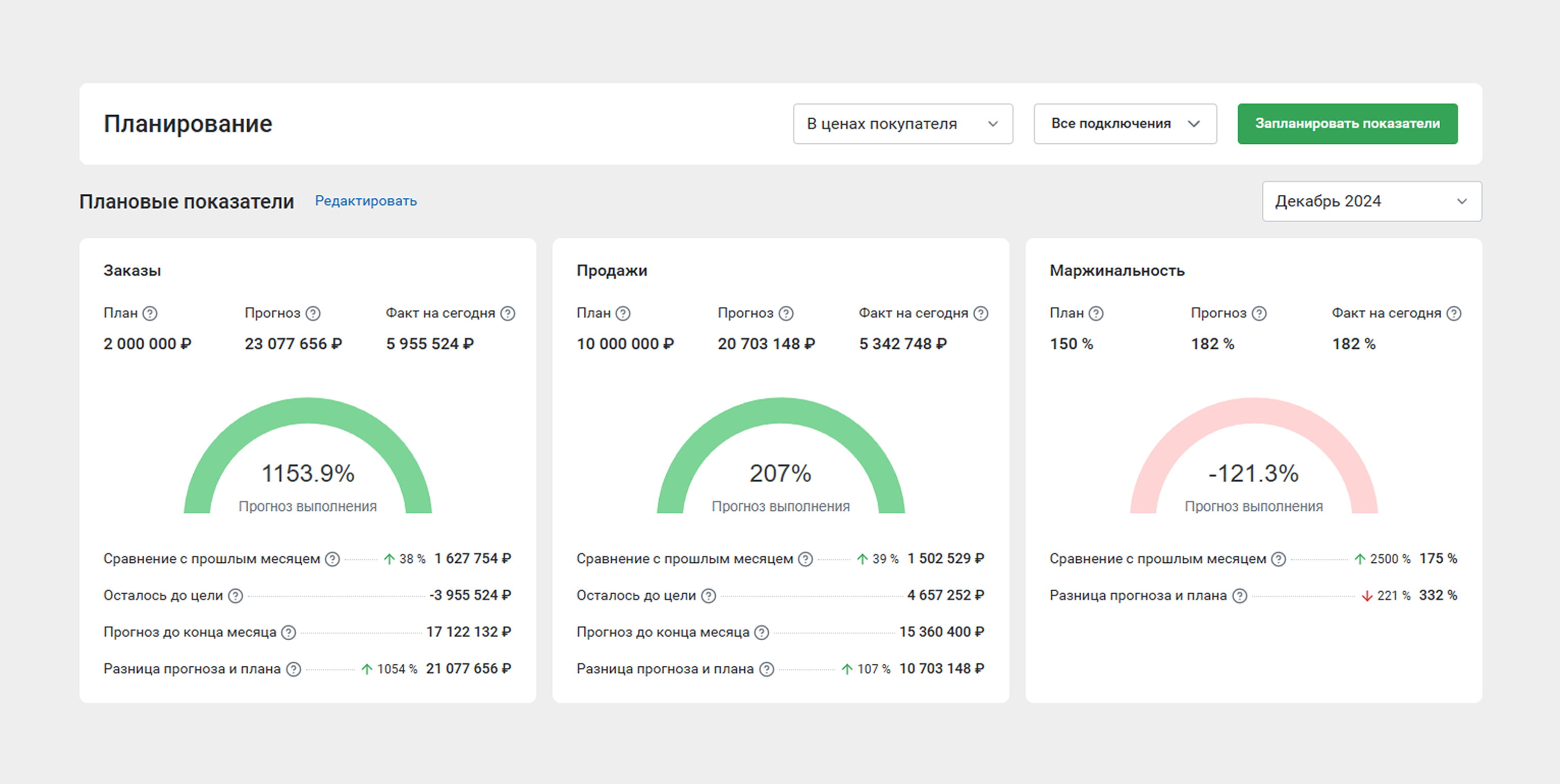Click help icon beside Заказы Факт на сегодня

(x=507, y=313)
